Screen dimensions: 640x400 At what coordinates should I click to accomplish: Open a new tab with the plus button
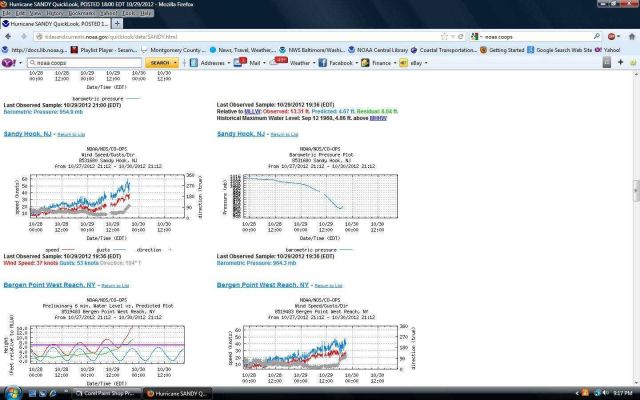pyautogui.click(x=117, y=24)
